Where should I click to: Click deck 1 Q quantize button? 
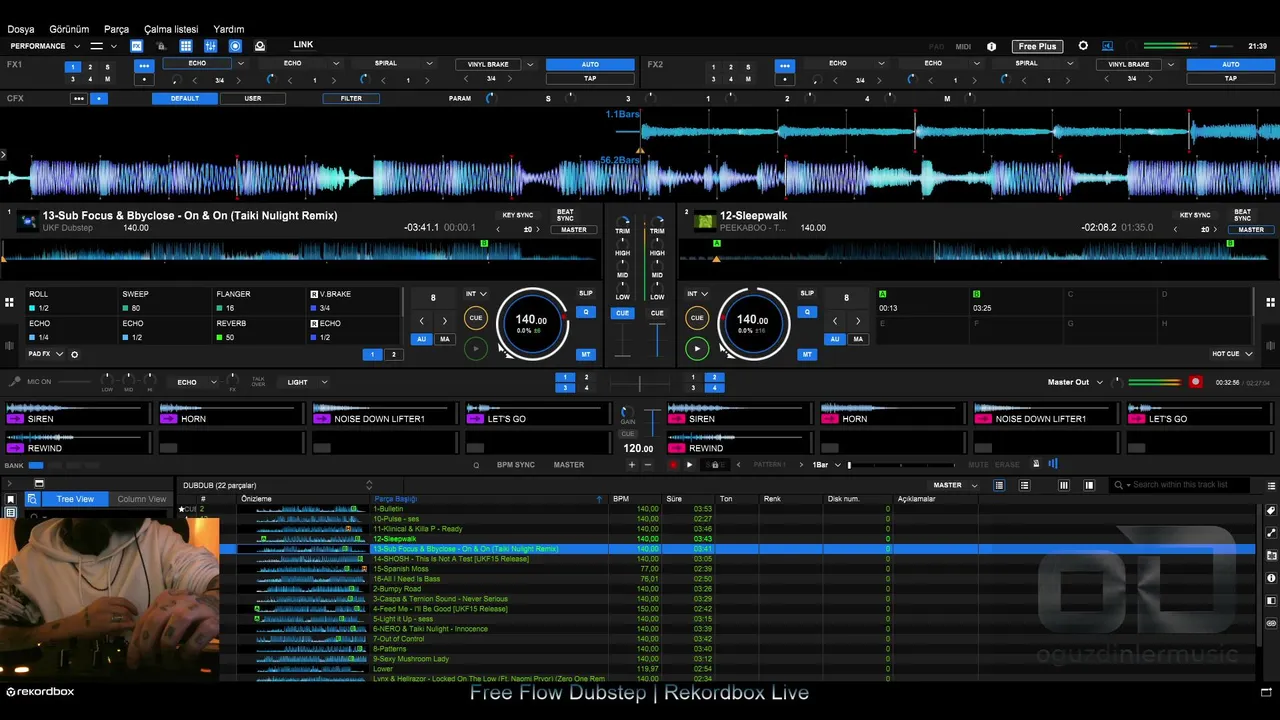coord(586,312)
